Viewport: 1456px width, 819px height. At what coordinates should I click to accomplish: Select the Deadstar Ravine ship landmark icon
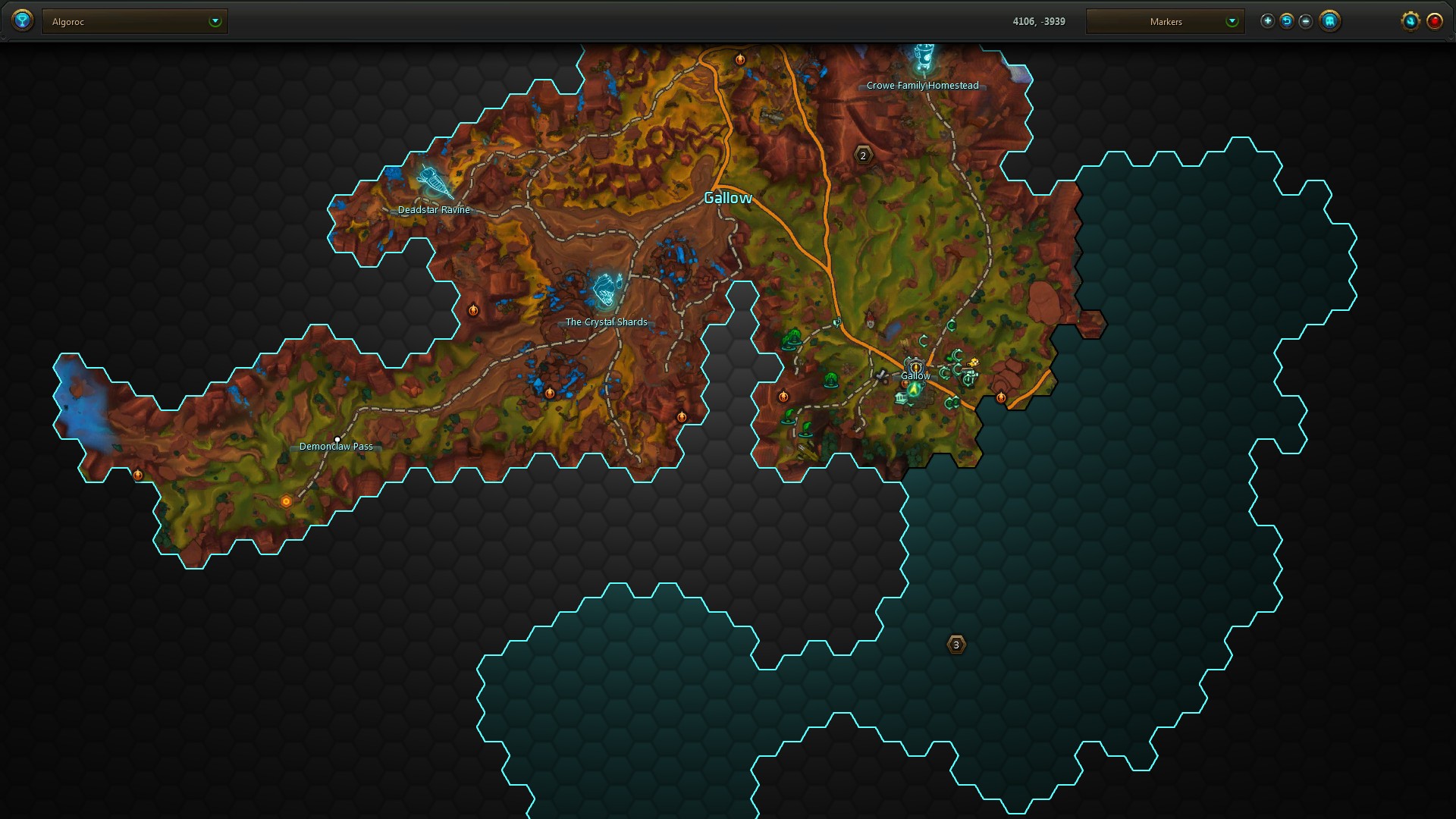(435, 182)
